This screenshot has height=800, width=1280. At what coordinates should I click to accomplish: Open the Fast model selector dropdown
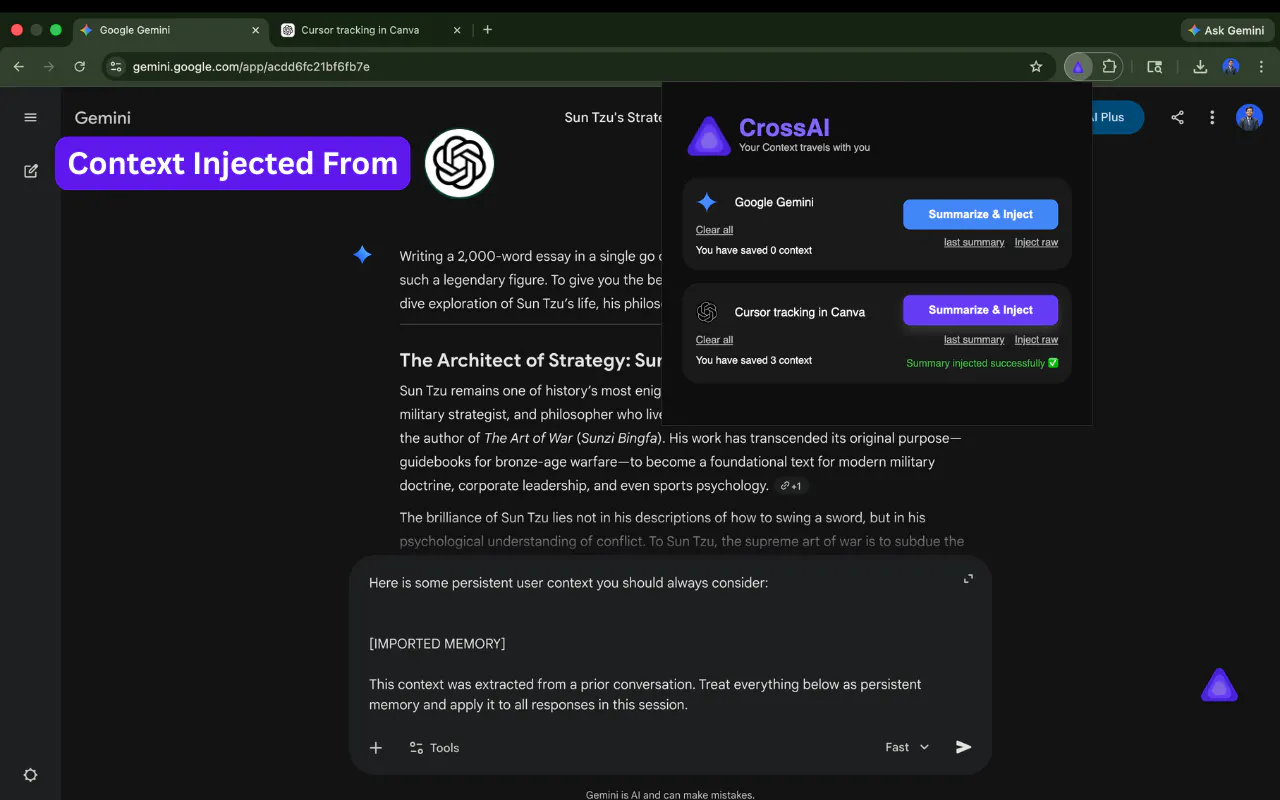click(907, 747)
